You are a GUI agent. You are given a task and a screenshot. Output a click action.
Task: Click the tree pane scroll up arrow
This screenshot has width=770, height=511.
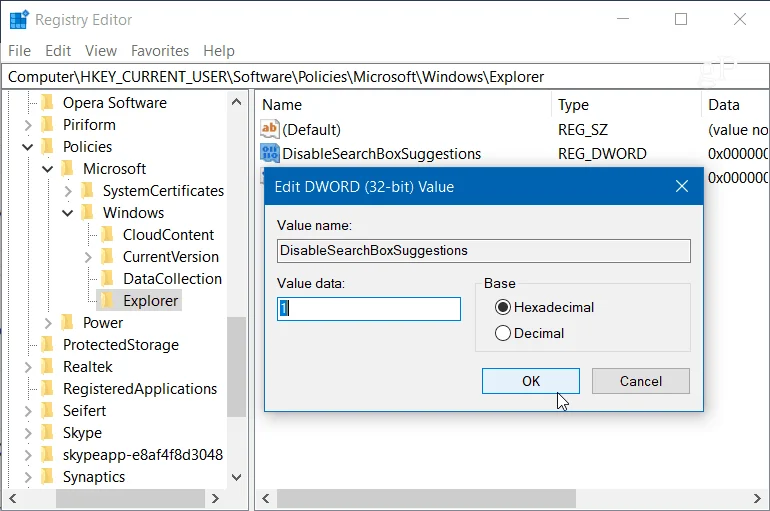(x=236, y=102)
